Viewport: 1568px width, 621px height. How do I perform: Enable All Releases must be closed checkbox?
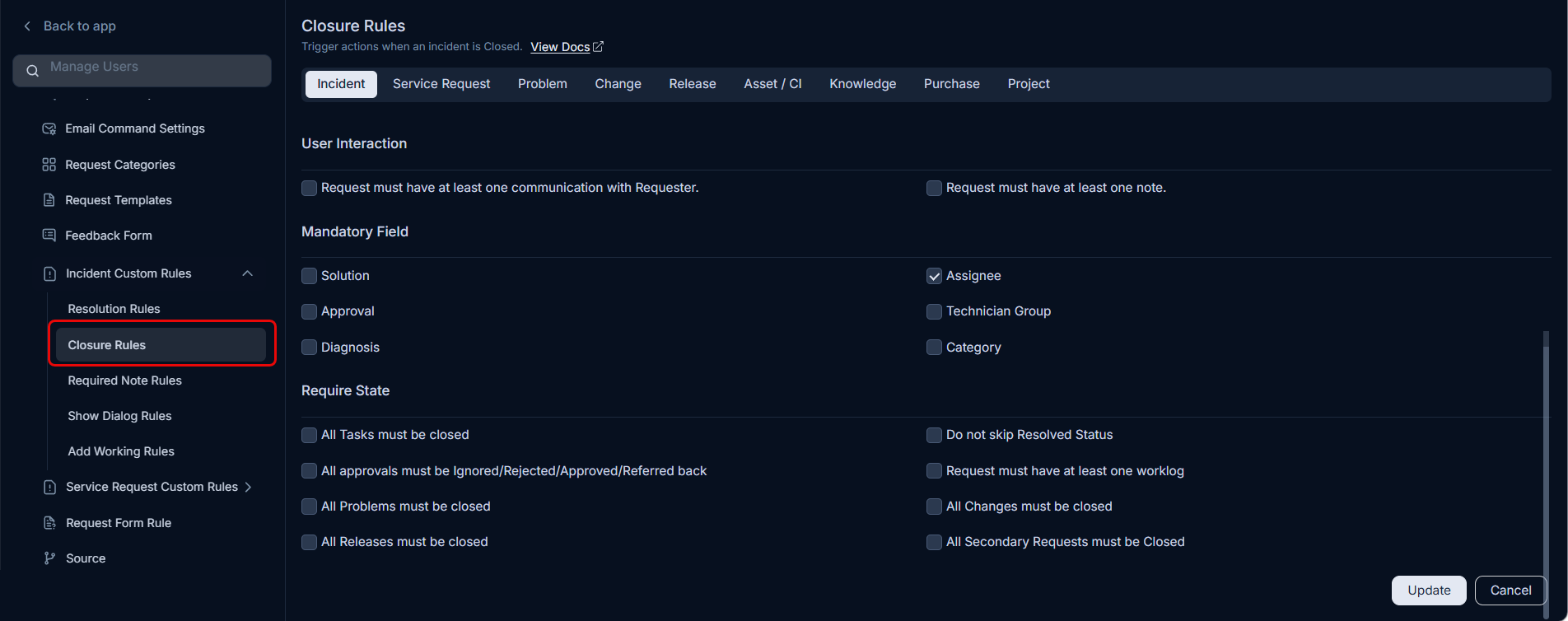point(310,542)
